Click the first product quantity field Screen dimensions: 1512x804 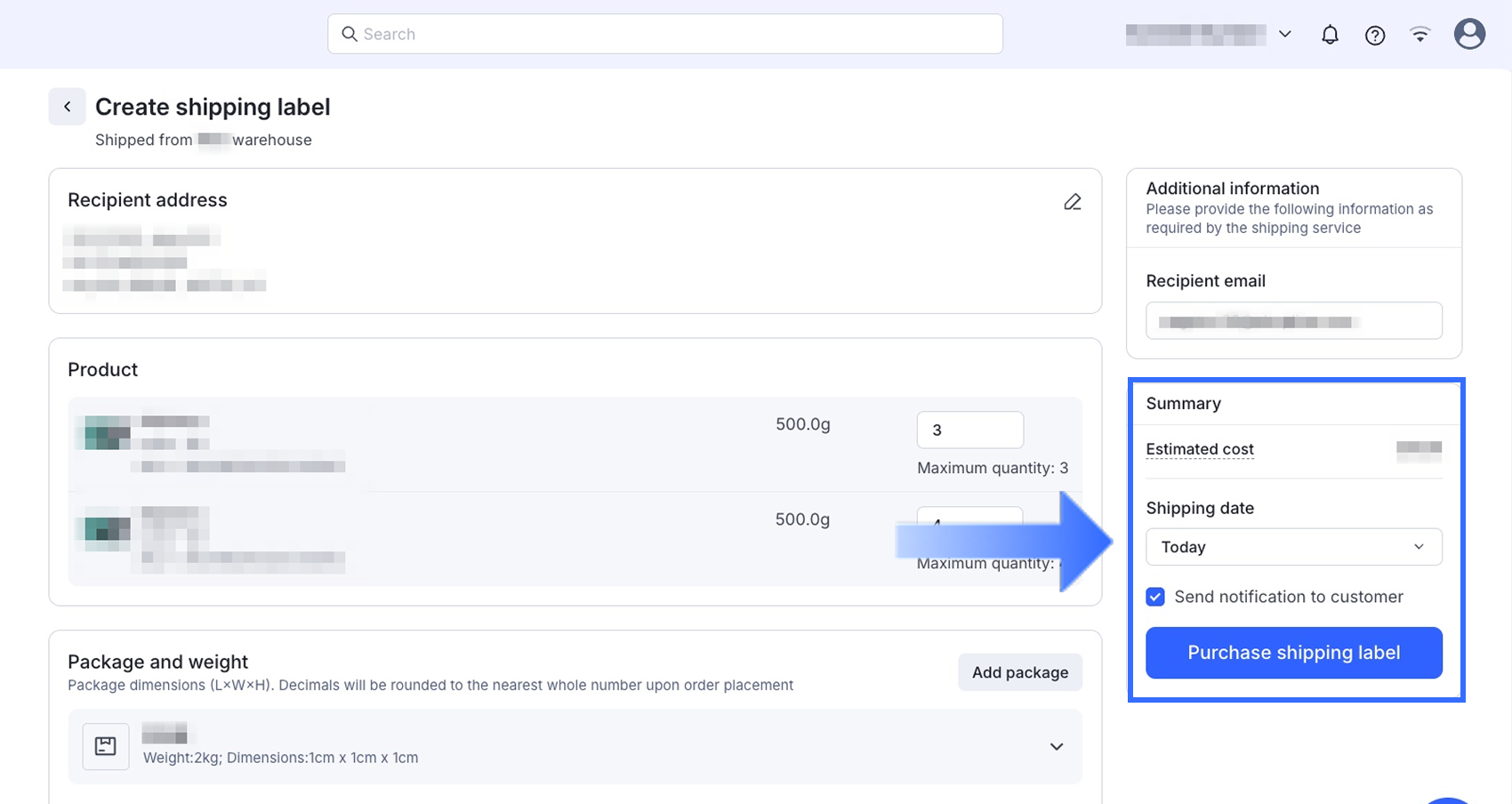[969, 430]
